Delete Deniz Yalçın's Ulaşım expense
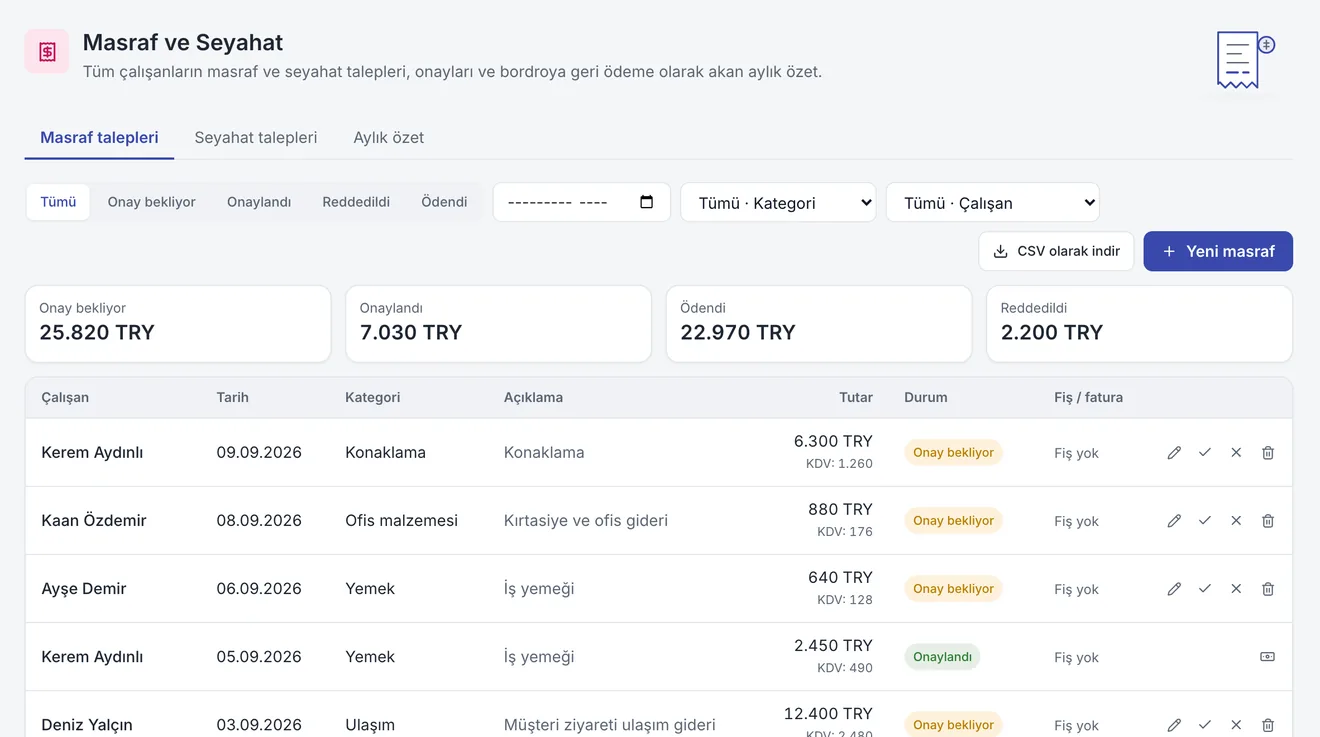Screen dimensions: 1320x737 pos(1268,725)
